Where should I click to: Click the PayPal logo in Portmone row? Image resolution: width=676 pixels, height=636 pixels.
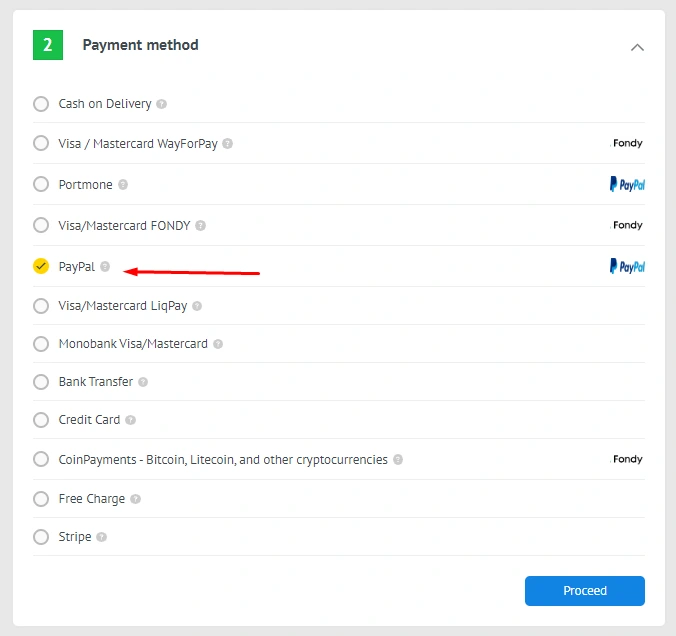627,185
